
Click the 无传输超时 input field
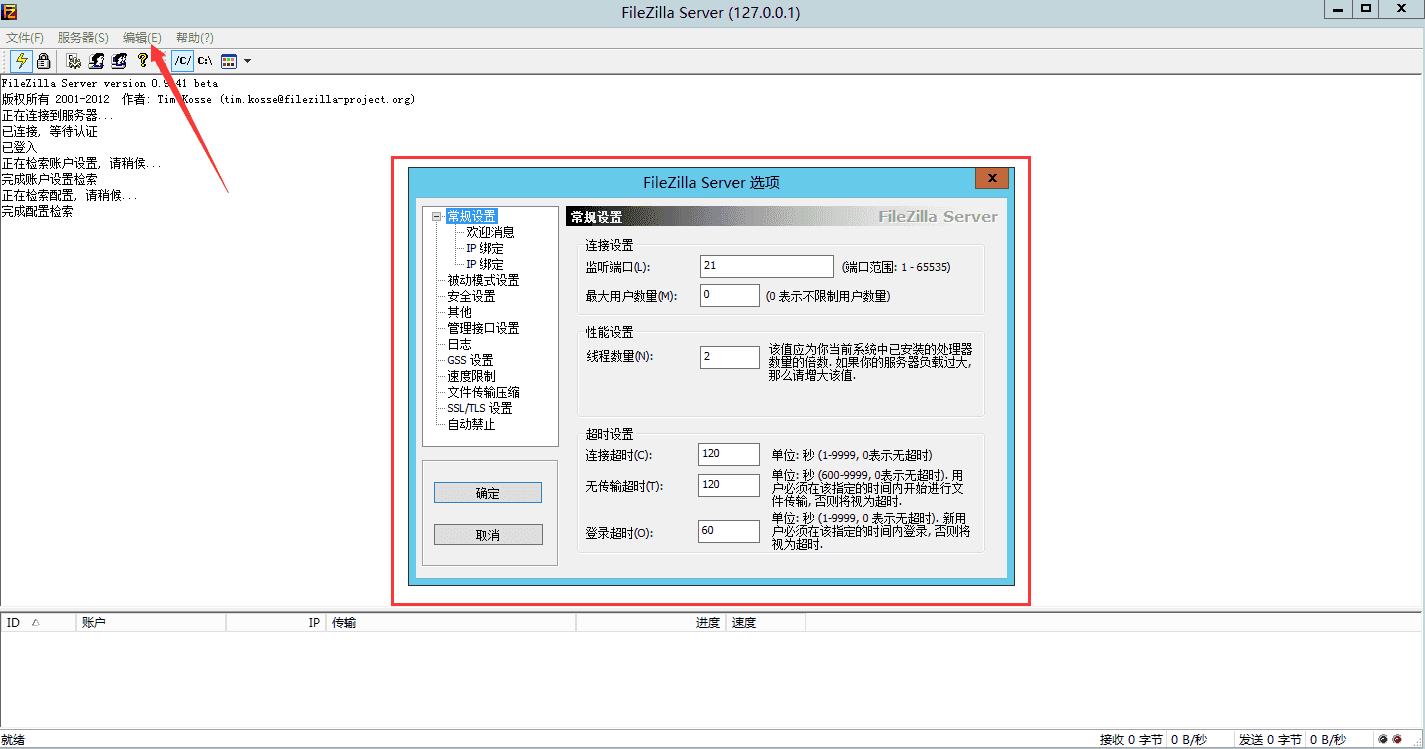coord(729,485)
